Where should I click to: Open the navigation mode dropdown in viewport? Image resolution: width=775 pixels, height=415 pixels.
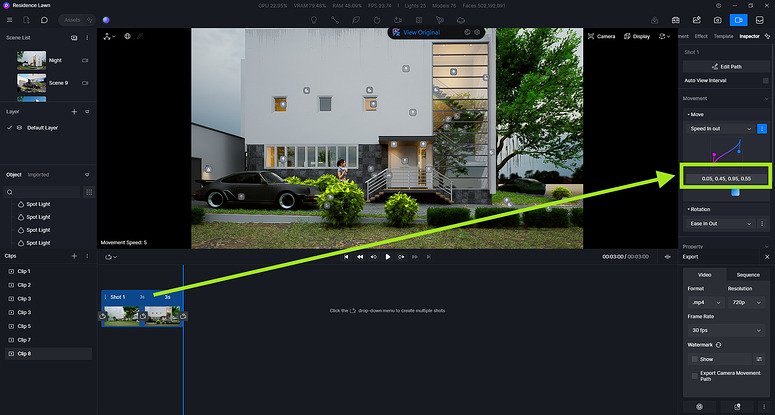pos(109,36)
